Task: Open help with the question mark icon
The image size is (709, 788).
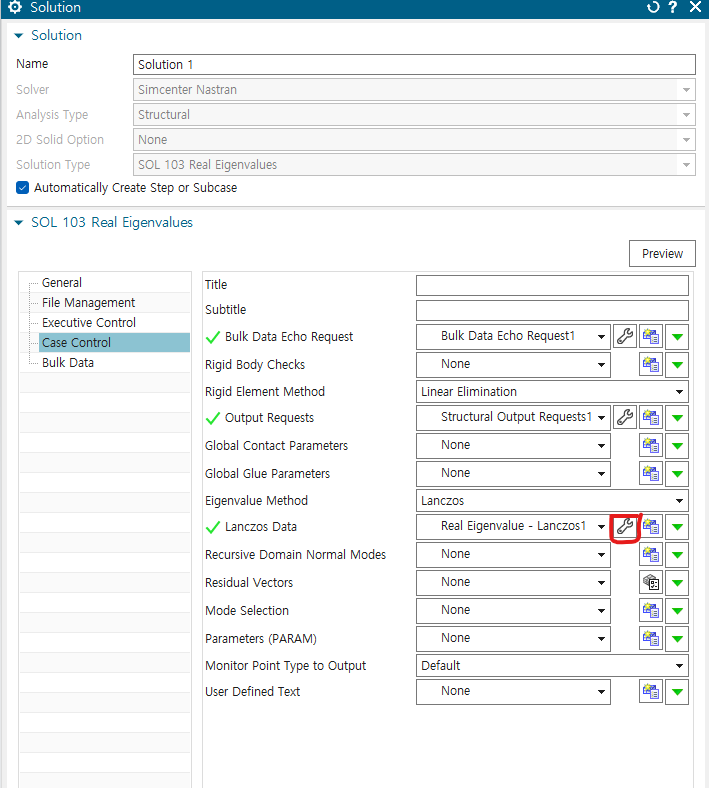Action: [673, 7]
